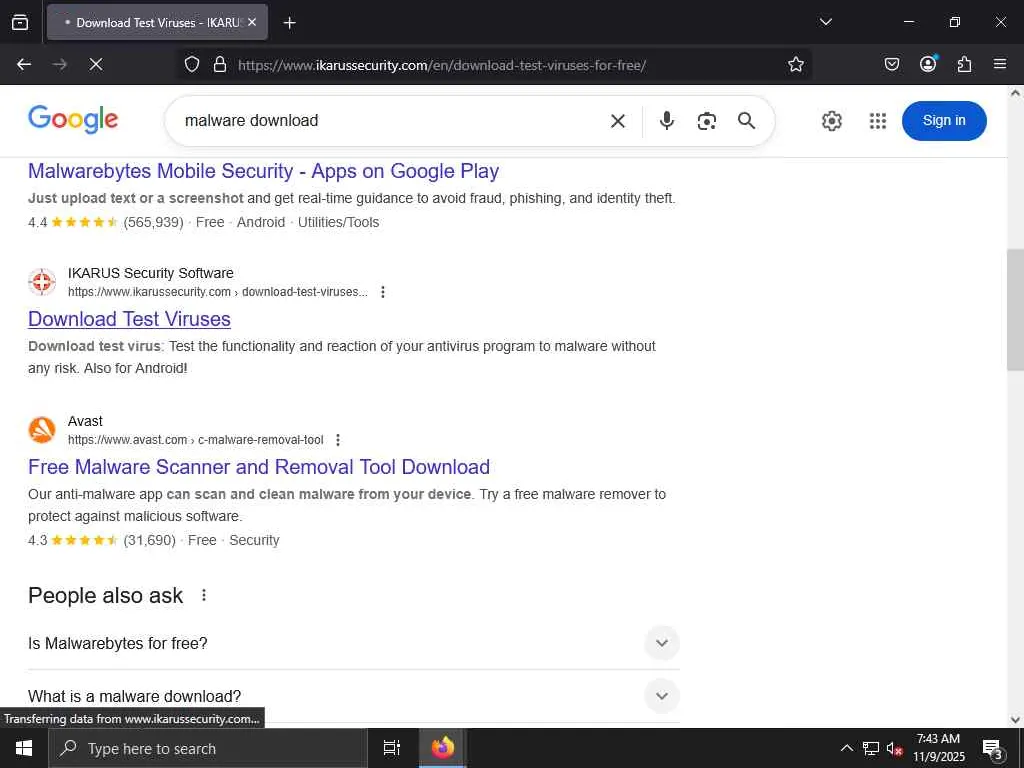View site security via the padlock icon
The height and width of the screenshot is (768, 1024).
[x=220, y=64]
